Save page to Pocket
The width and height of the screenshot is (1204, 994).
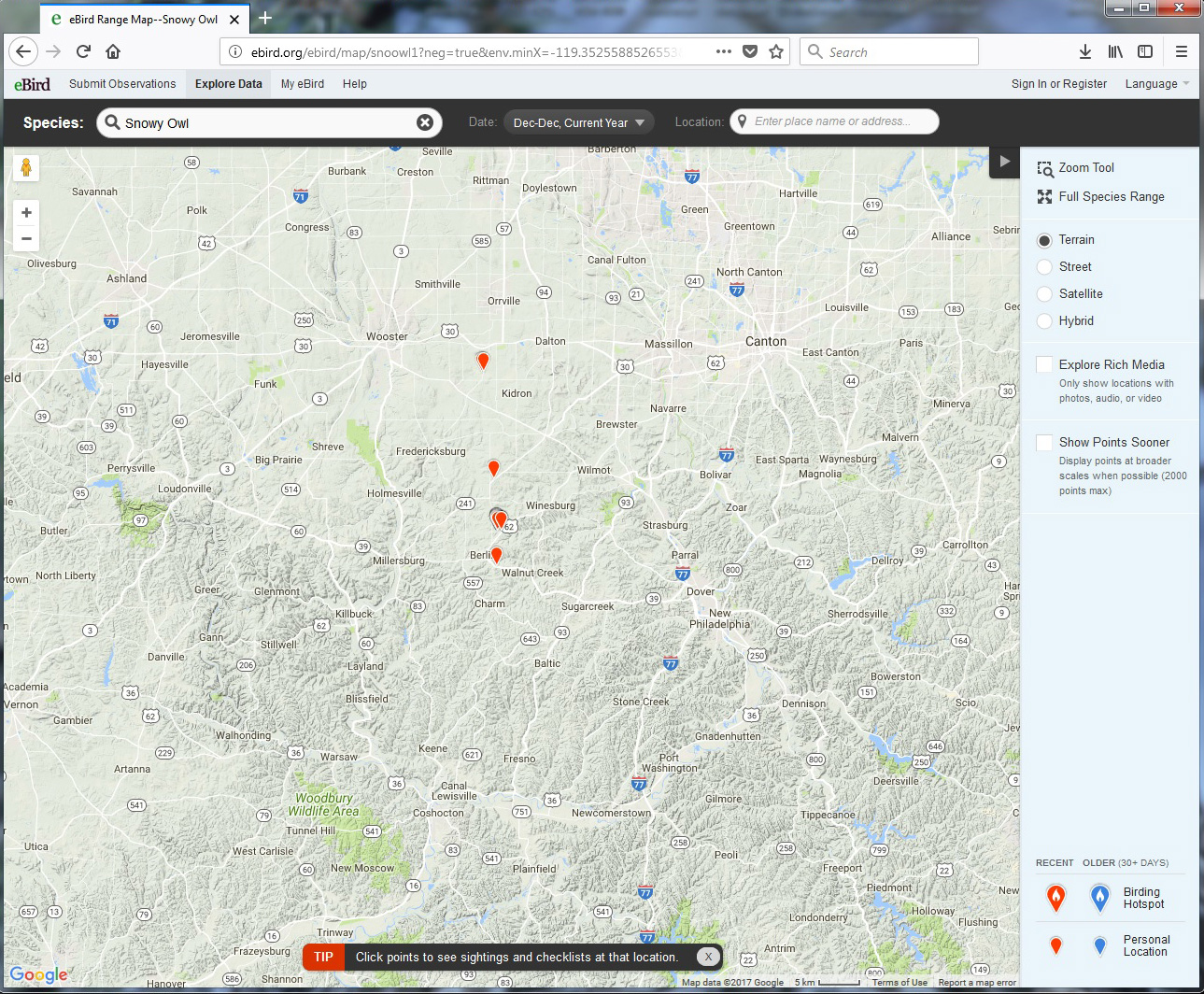pyautogui.click(x=749, y=51)
